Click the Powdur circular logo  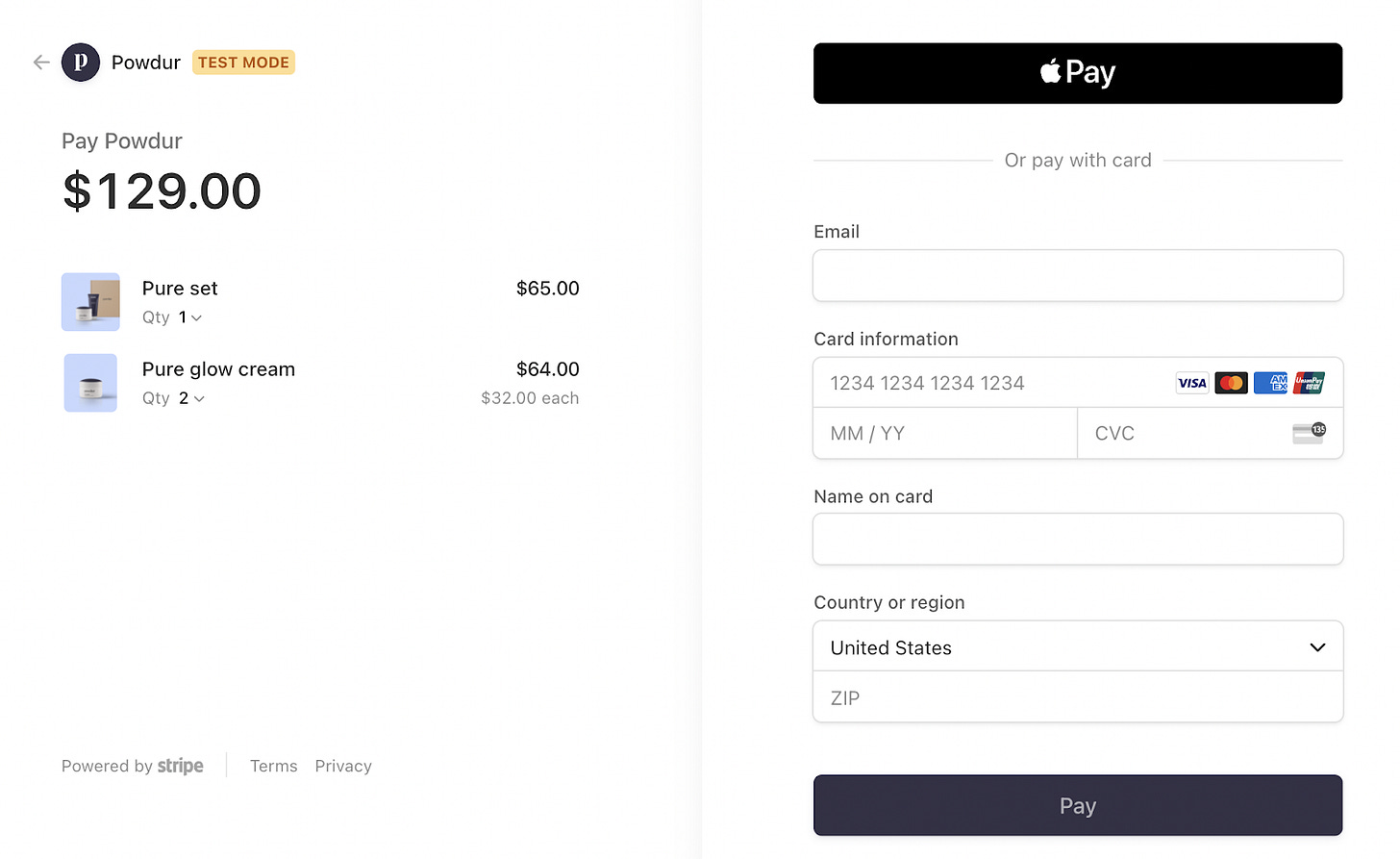81,62
